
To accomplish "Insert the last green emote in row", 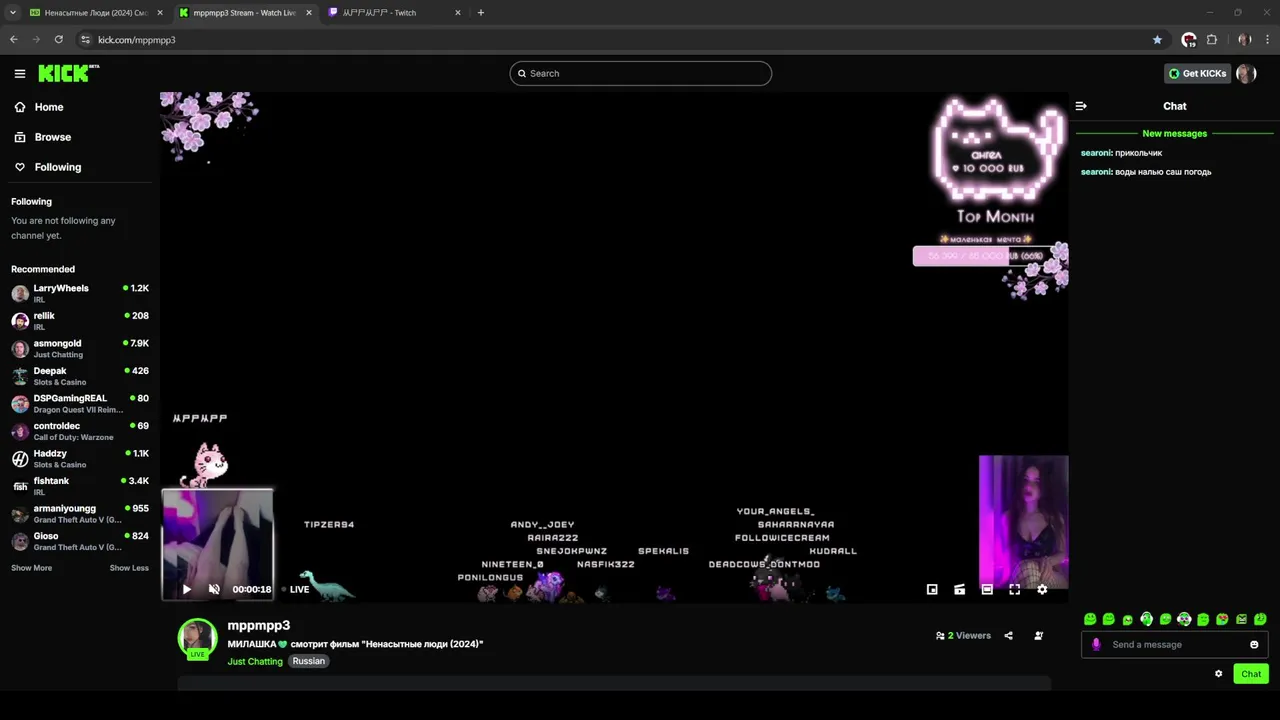I will [1260, 619].
